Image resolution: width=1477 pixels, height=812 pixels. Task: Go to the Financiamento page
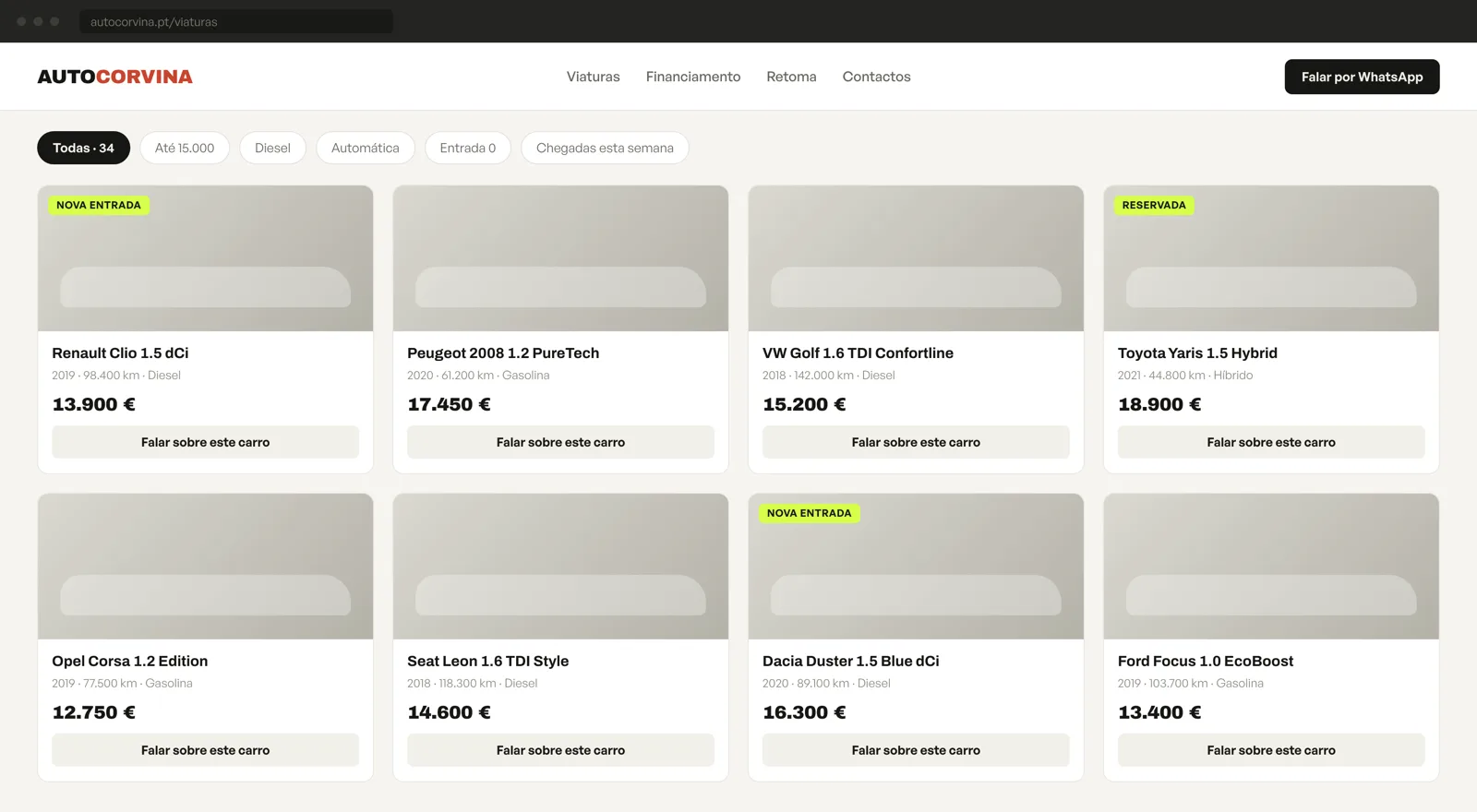tap(693, 77)
